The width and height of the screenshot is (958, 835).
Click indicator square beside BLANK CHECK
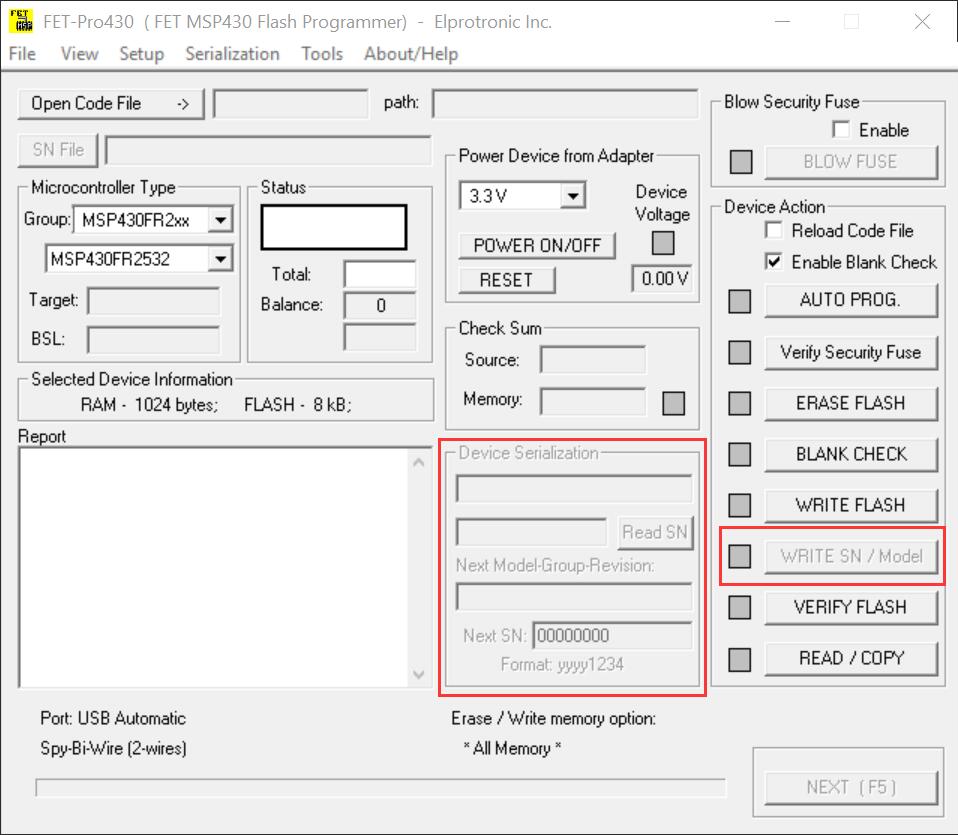click(739, 454)
